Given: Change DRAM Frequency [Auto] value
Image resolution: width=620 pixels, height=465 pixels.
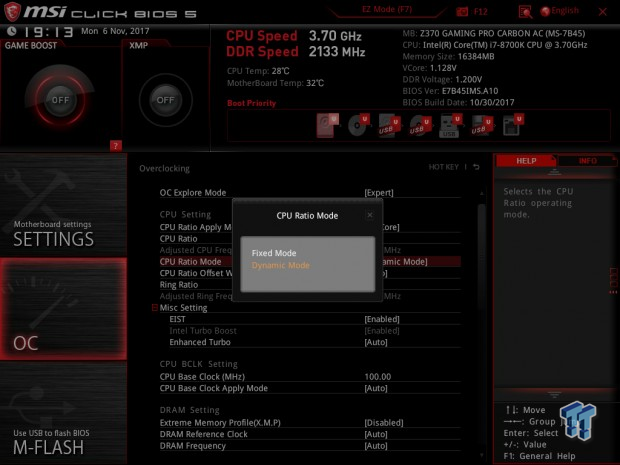Looking at the screenshot, I should (376, 446).
